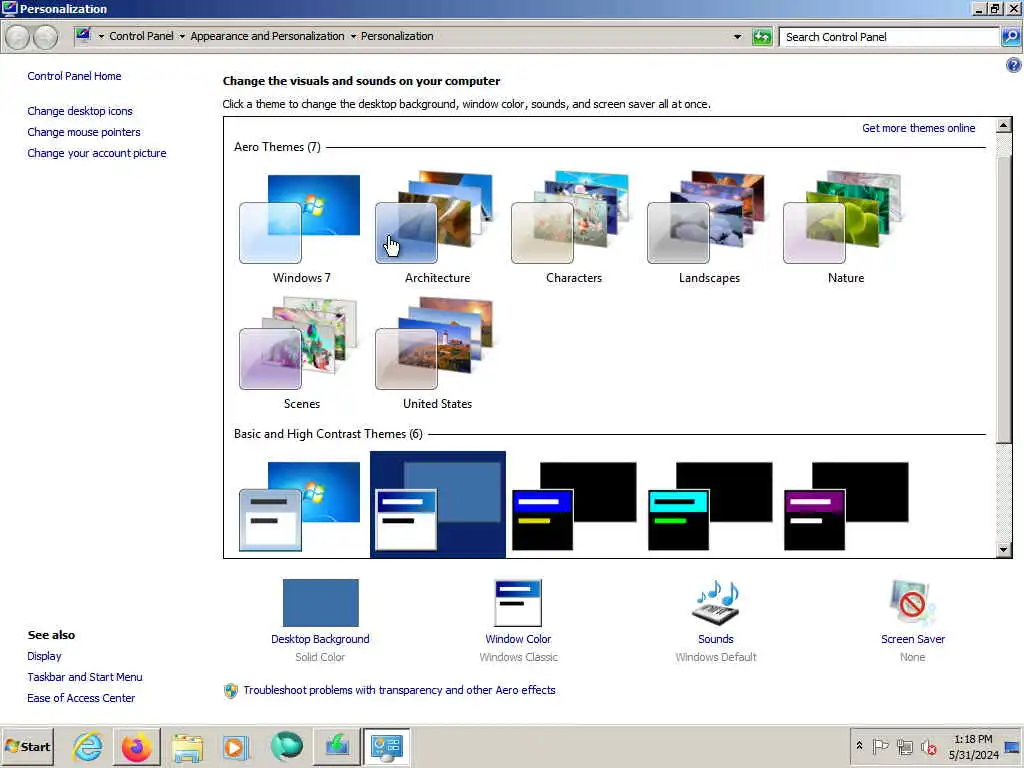This screenshot has width=1024, height=768.
Task: Choose the Characters theme
Action: [x=573, y=228]
